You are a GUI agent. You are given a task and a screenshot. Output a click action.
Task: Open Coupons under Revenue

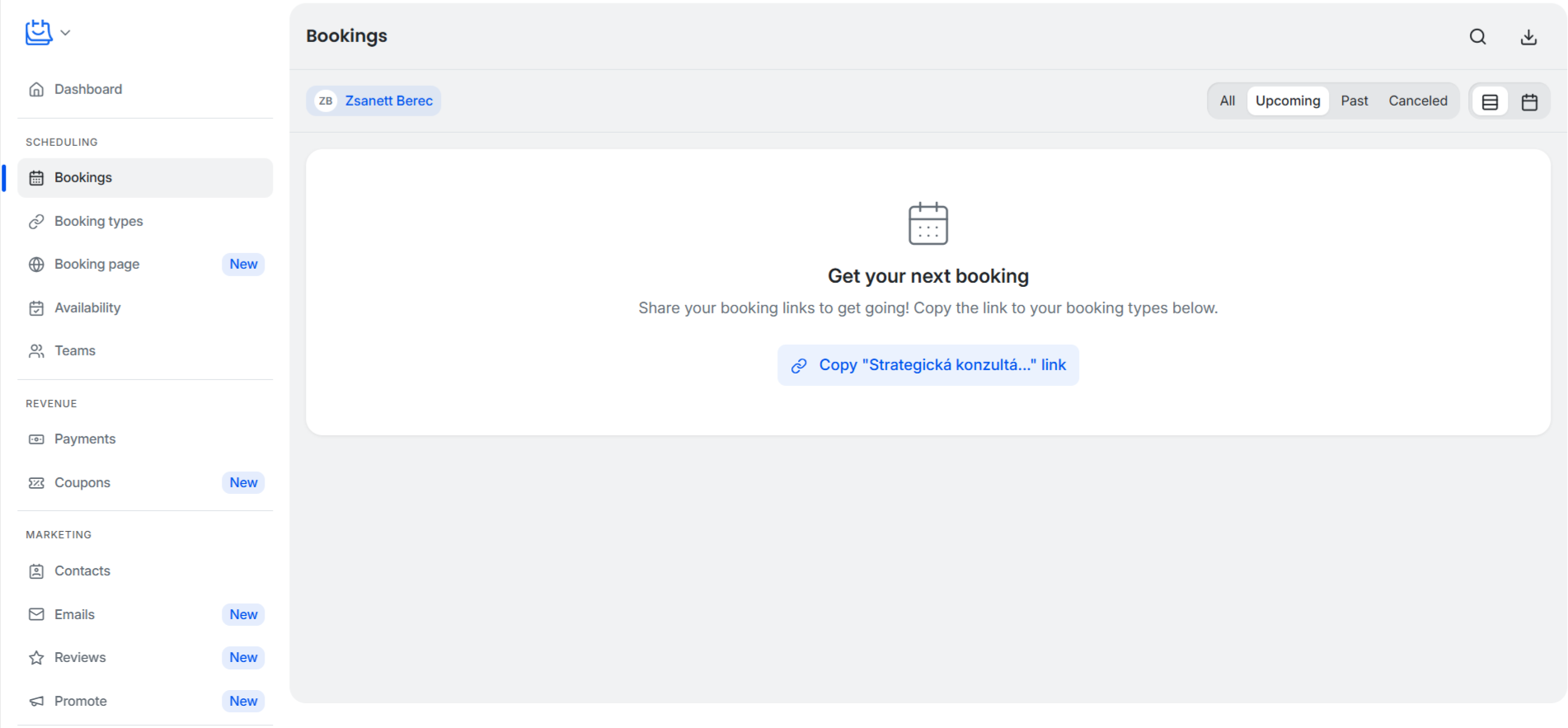coord(82,482)
